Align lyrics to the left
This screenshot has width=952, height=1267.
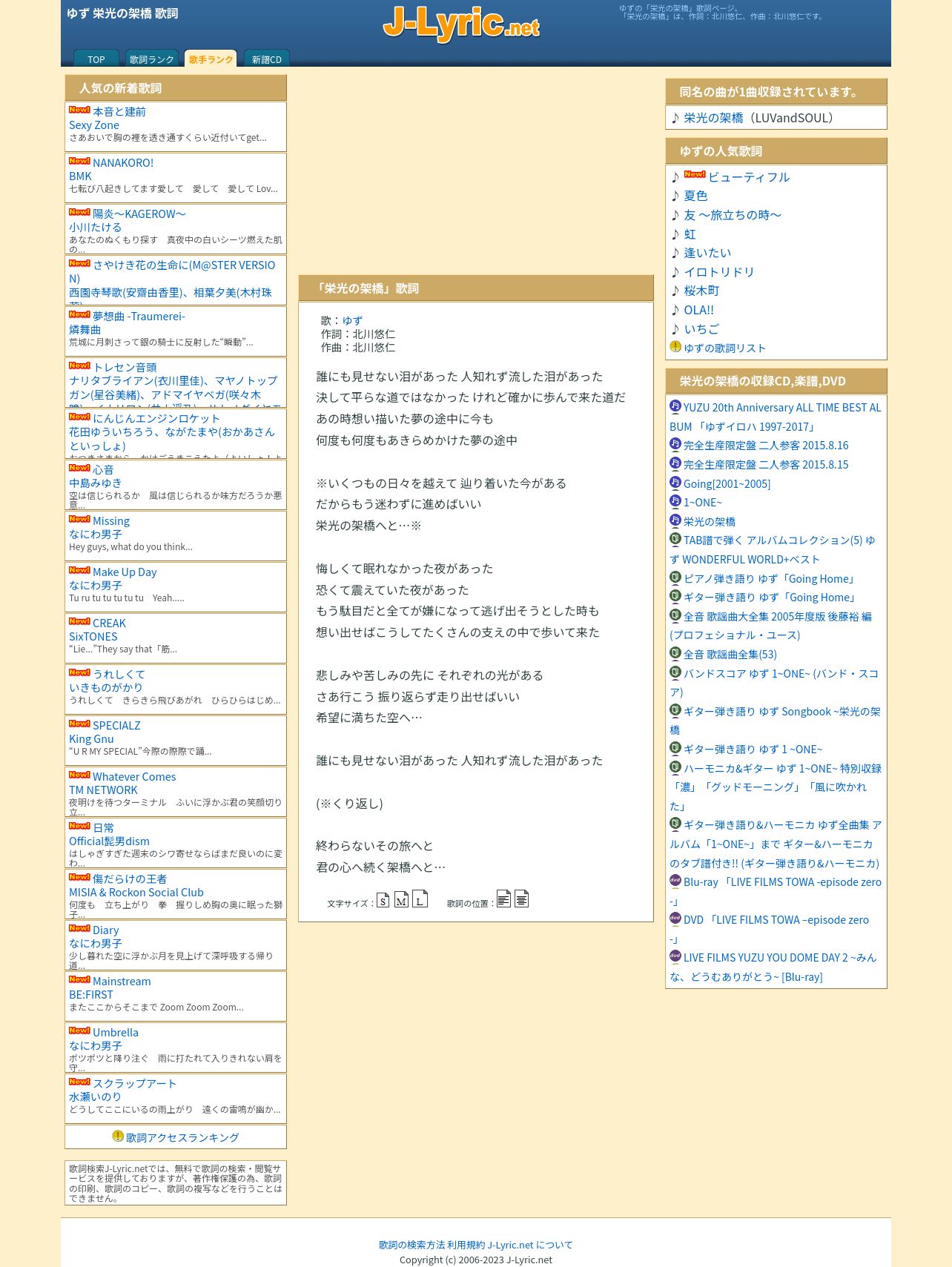503,899
